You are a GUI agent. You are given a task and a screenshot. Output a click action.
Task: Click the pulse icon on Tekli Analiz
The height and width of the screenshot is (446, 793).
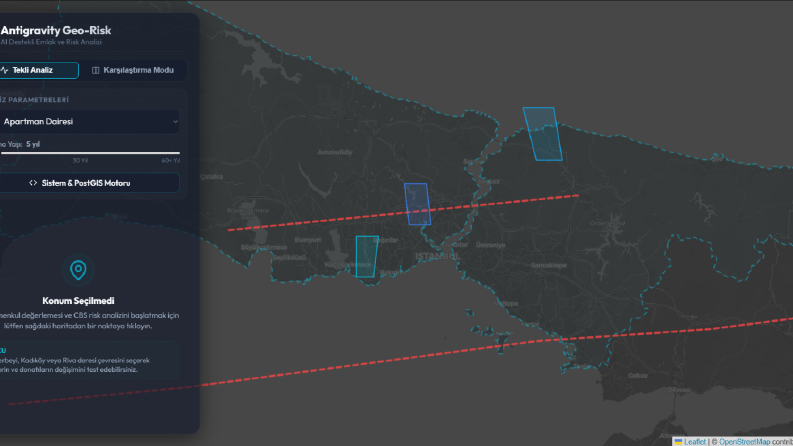tap(5, 70)
